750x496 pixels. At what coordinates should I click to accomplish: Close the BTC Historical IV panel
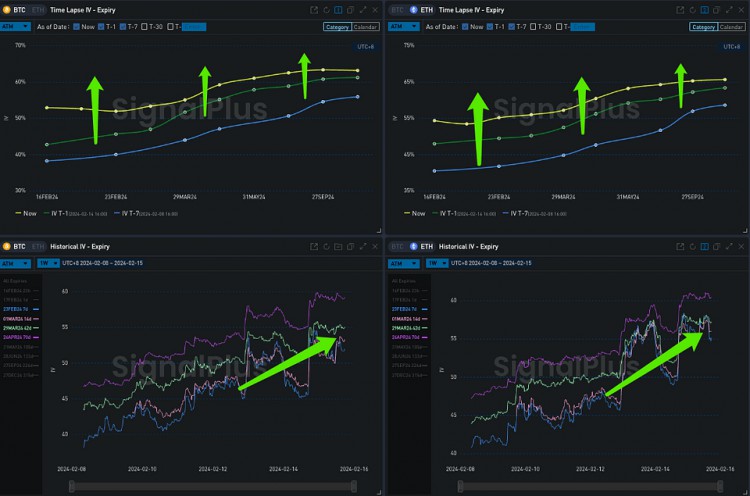point(375,246)
